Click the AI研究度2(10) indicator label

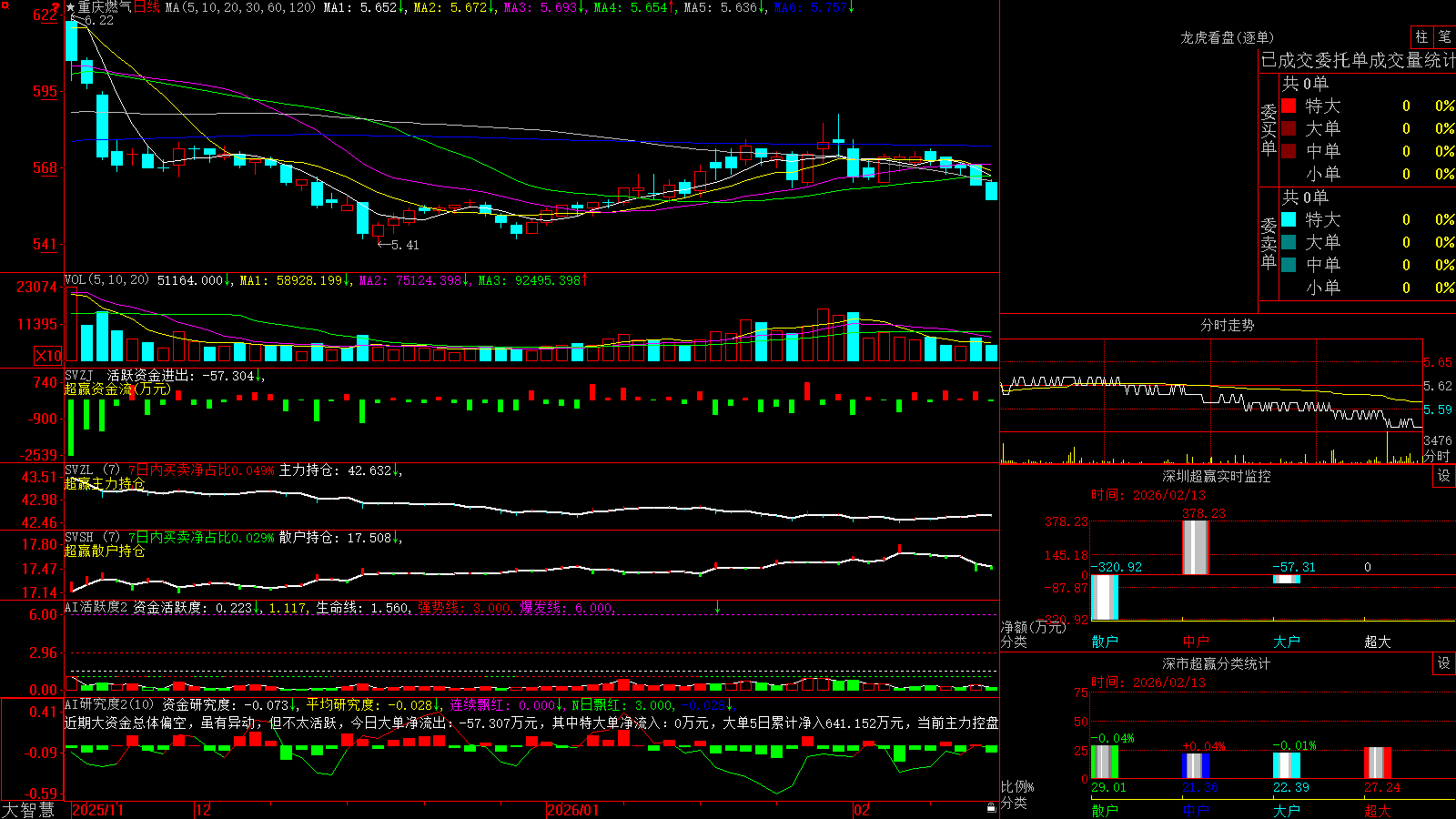coord(109,704)
